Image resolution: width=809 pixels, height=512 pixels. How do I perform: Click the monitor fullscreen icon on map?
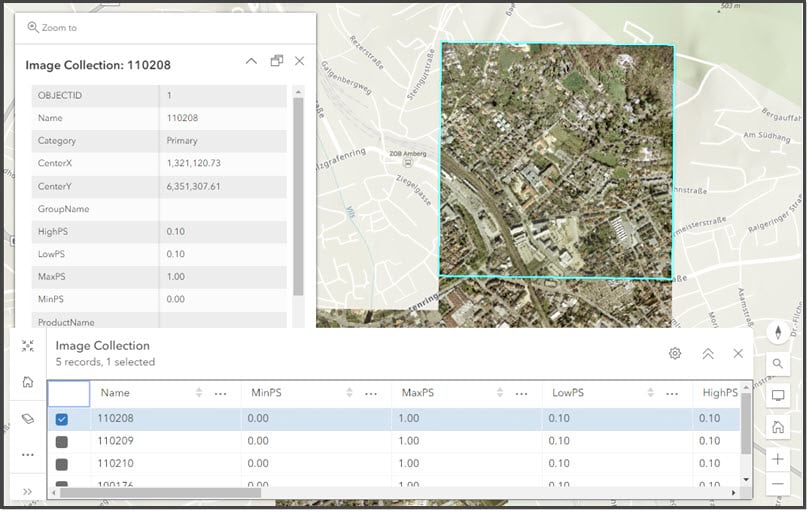778,396
